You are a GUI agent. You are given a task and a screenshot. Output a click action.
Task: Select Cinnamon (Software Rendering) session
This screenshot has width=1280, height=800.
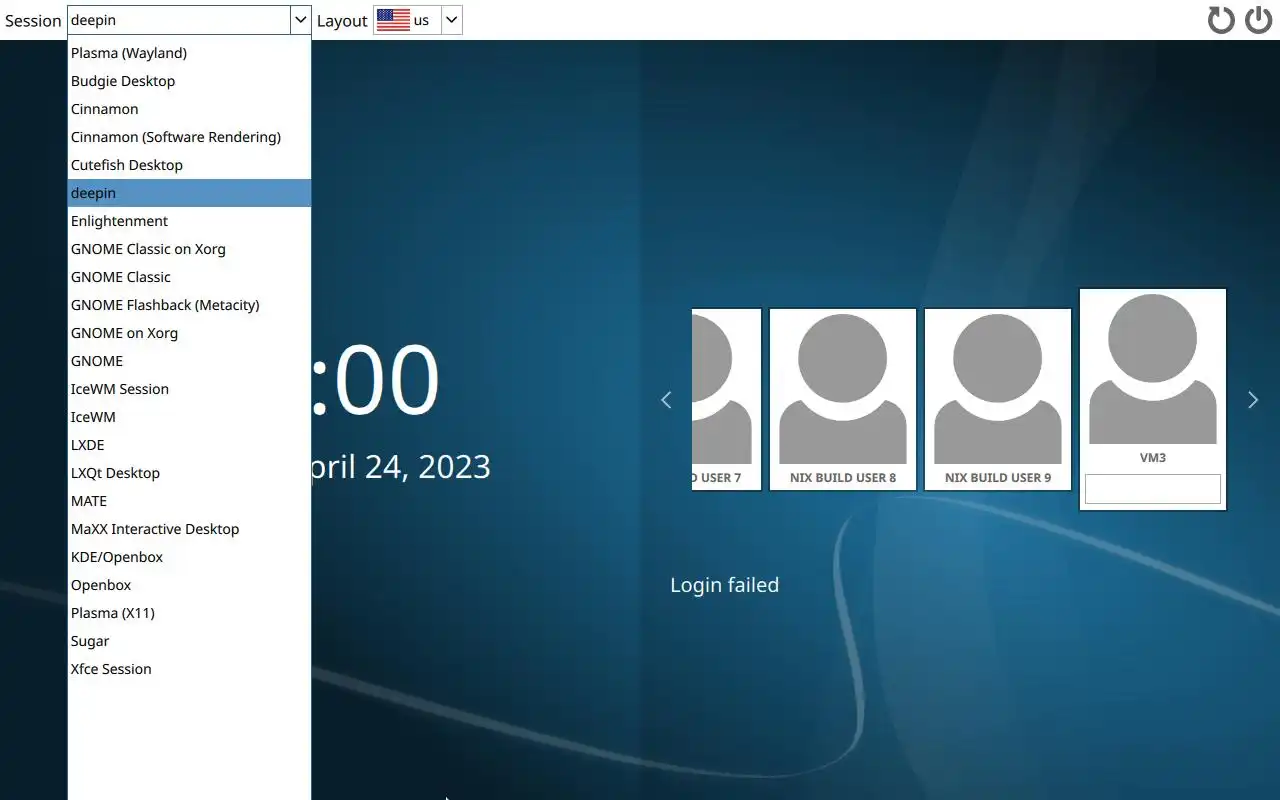[x=189, y=137]
